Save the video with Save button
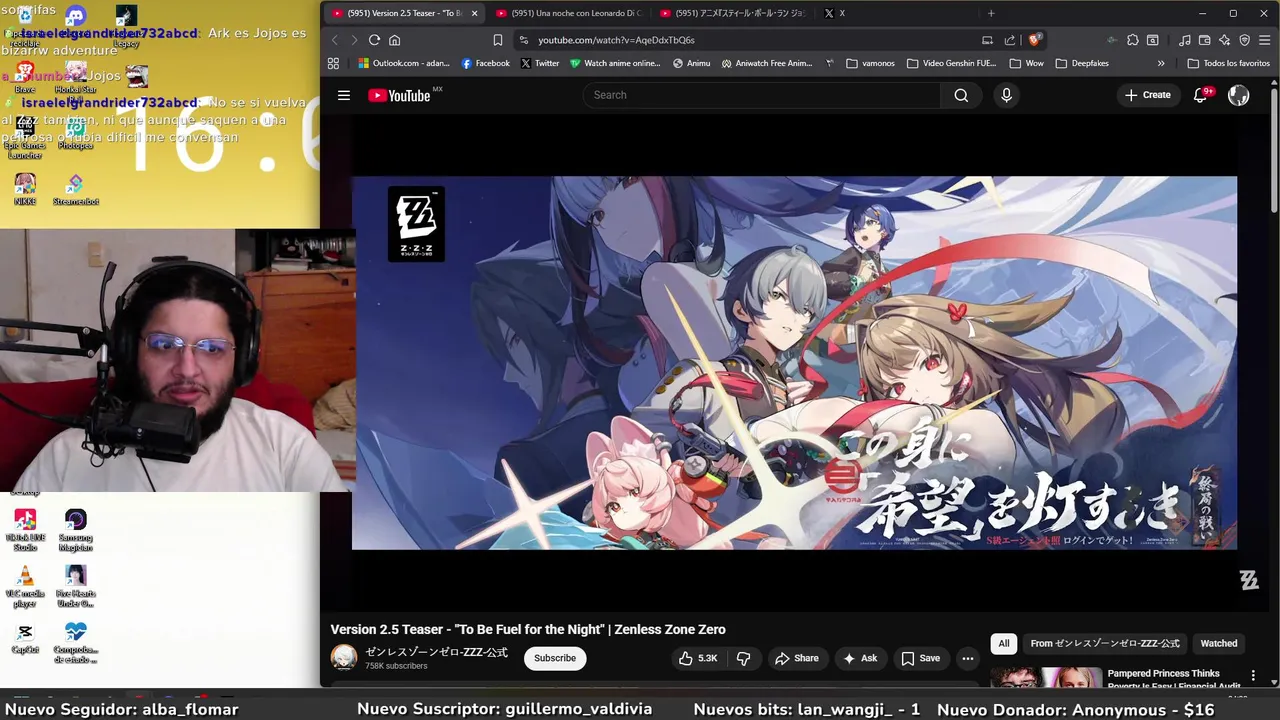The height and width of the screenshot is (720, 1280). (921, 658)
